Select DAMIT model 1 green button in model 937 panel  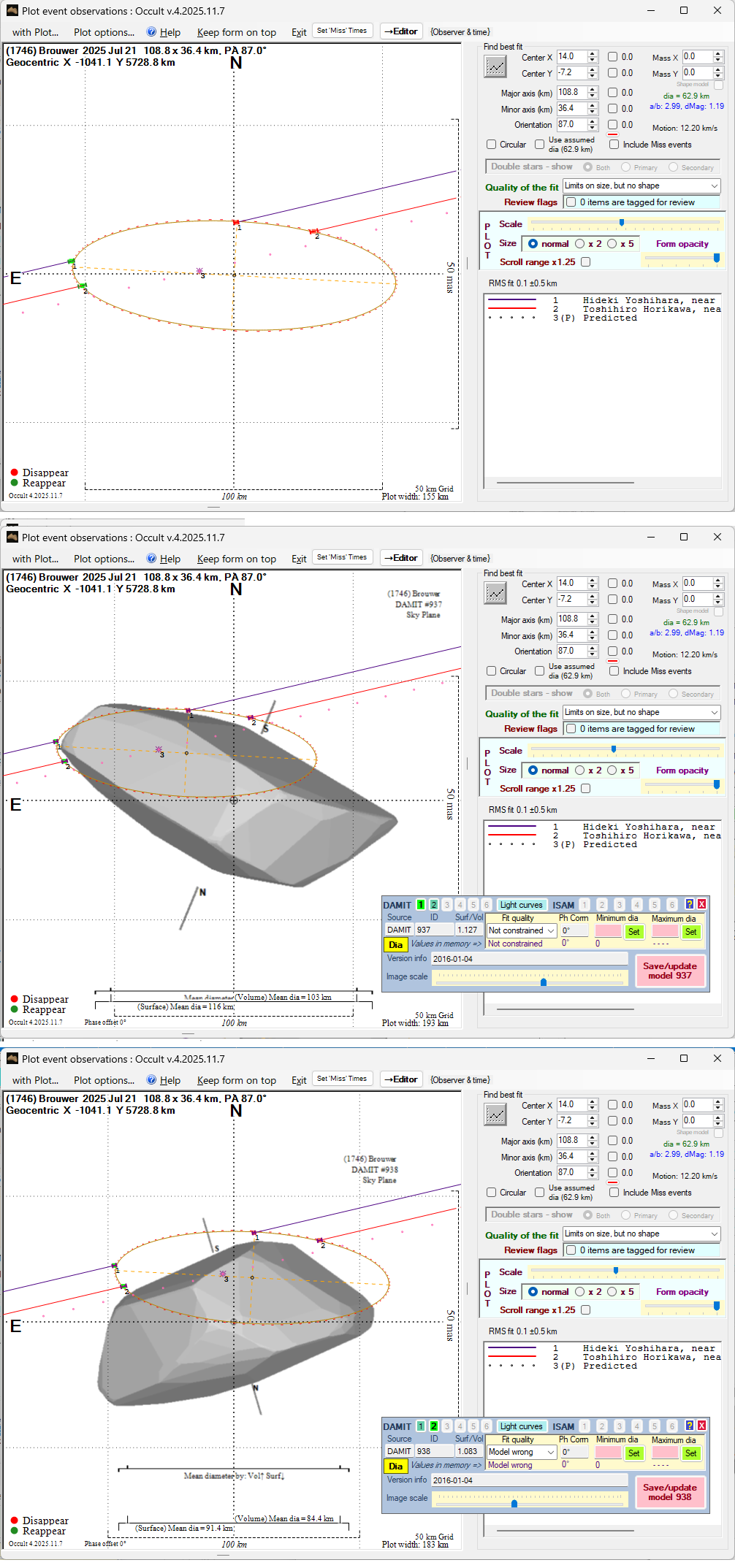(421, 905)
